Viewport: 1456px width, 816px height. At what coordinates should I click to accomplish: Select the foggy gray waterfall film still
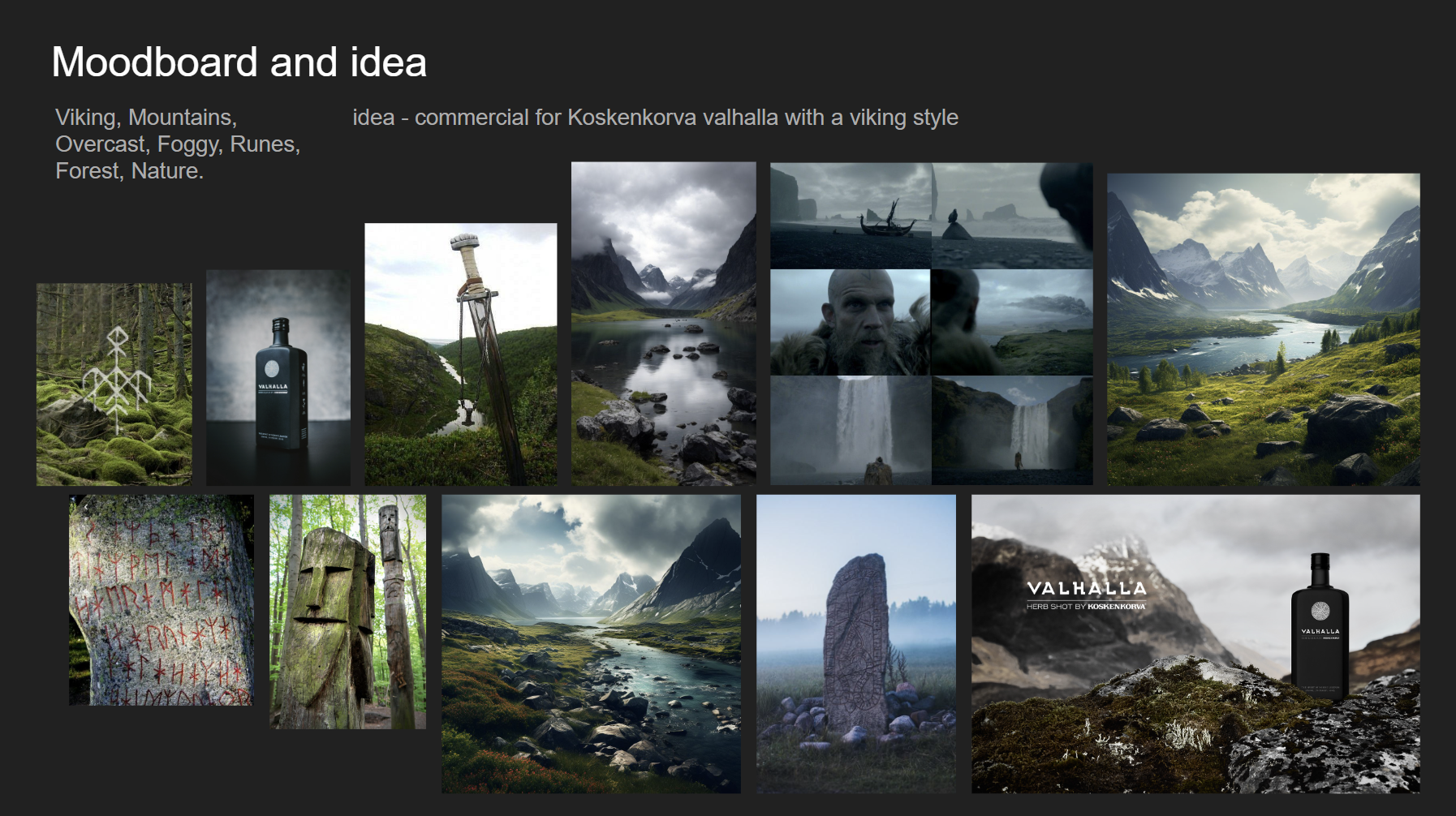851,430
